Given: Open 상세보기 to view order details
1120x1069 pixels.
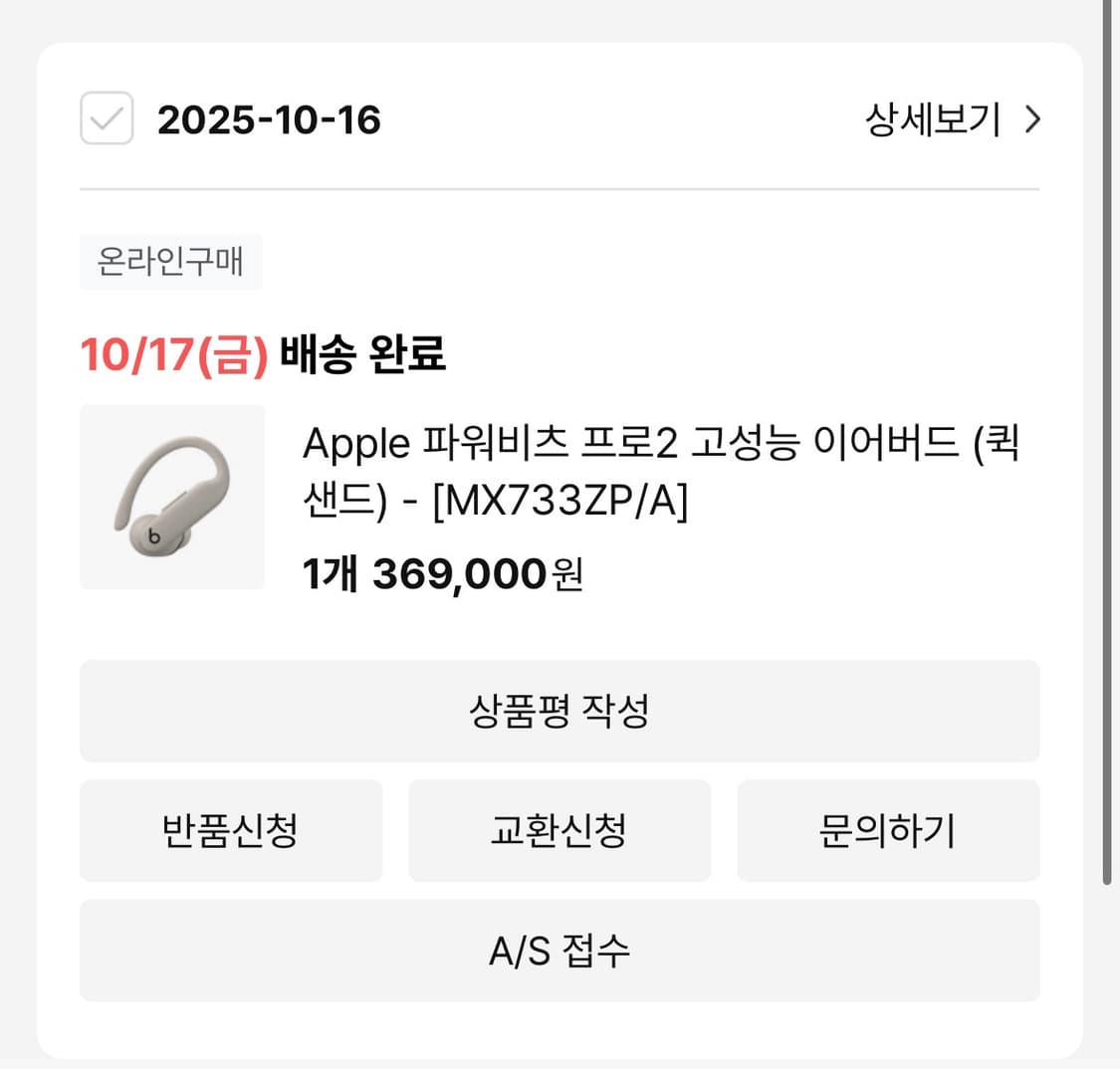Looking at the screenshot, I should pos(932,119).
